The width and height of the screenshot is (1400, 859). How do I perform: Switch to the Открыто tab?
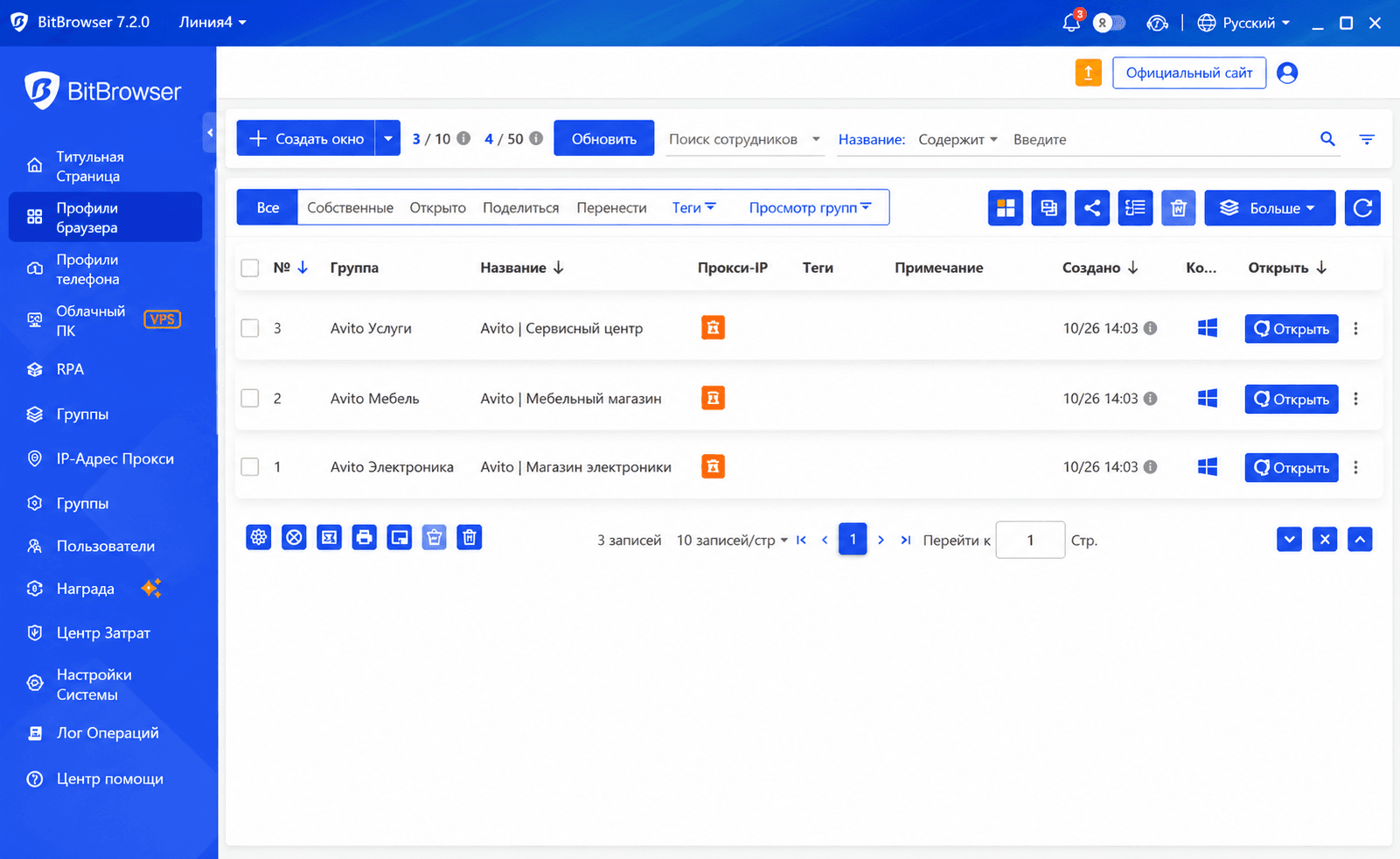pyautogui.click(x=437, y=207)
